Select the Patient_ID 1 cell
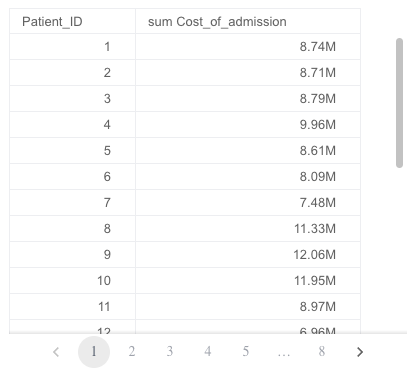The width and height of the screenshot is (415, 375). tap(72, 47)
